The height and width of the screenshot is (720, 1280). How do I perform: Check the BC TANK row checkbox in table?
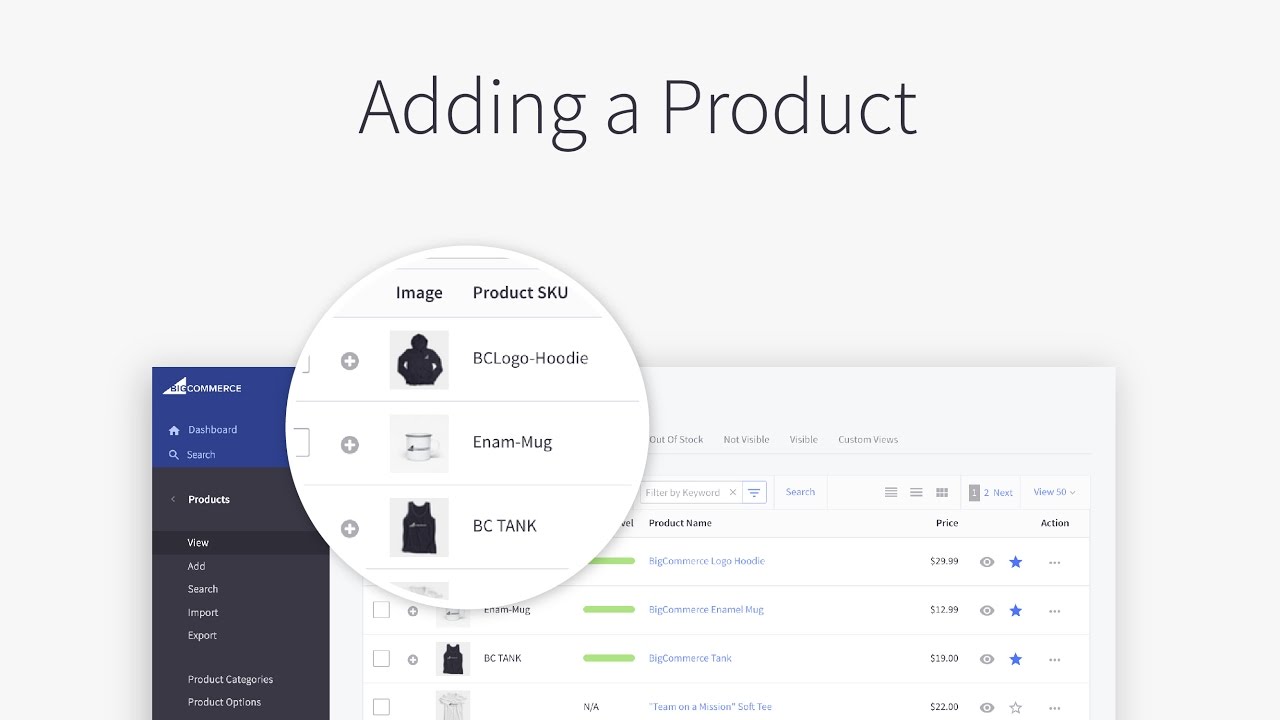pos(381,658)
